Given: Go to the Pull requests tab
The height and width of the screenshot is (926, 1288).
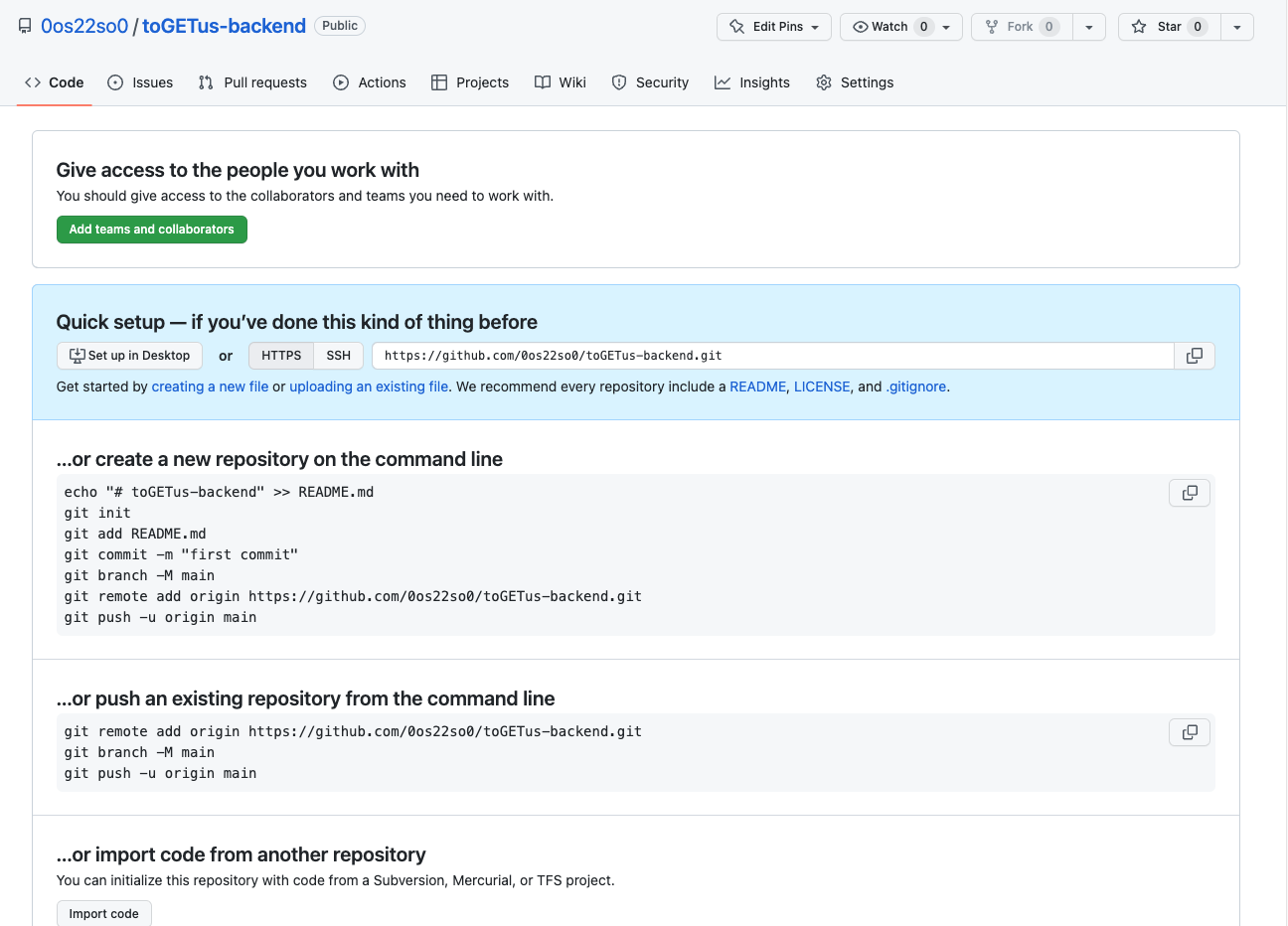Looking at the screenshot, I should [252, 82].
